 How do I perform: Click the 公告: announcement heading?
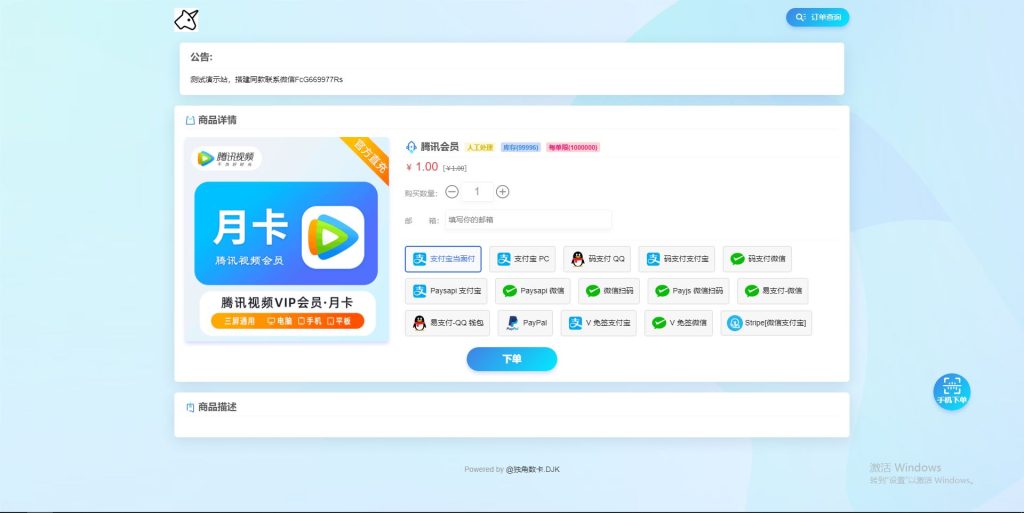tap(201, 57)
